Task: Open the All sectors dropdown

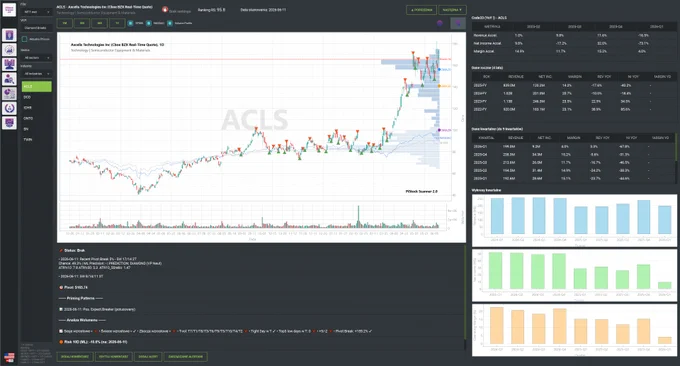Action: coord(36,58)
